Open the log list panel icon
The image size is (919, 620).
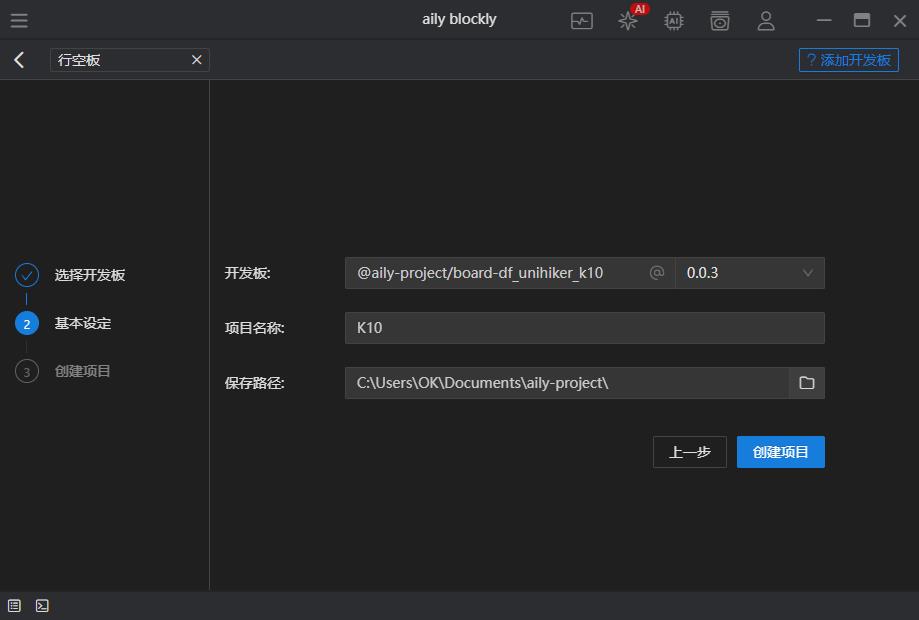14,605
